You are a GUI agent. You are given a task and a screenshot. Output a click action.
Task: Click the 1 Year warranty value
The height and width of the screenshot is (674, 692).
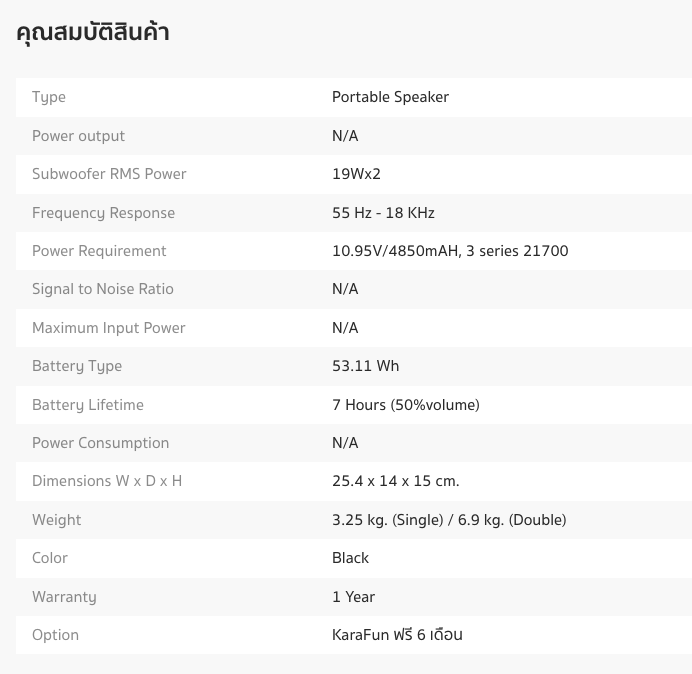(x=353, y=597)
